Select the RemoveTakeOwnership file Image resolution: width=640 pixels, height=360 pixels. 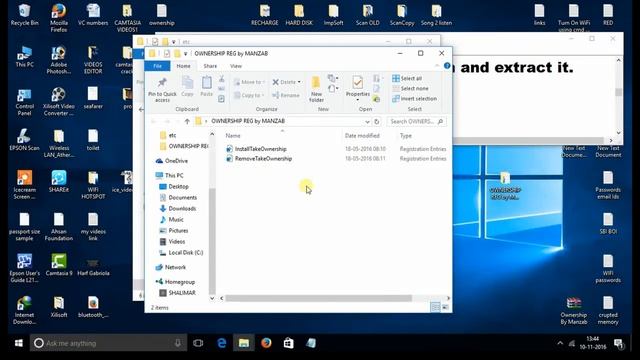(x=263, y=158)
